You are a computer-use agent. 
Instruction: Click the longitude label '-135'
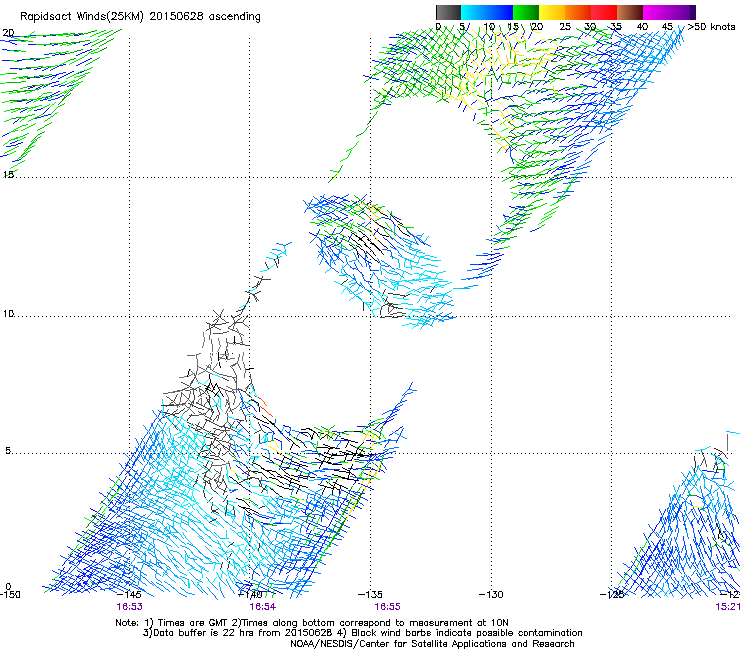point(370,595)
